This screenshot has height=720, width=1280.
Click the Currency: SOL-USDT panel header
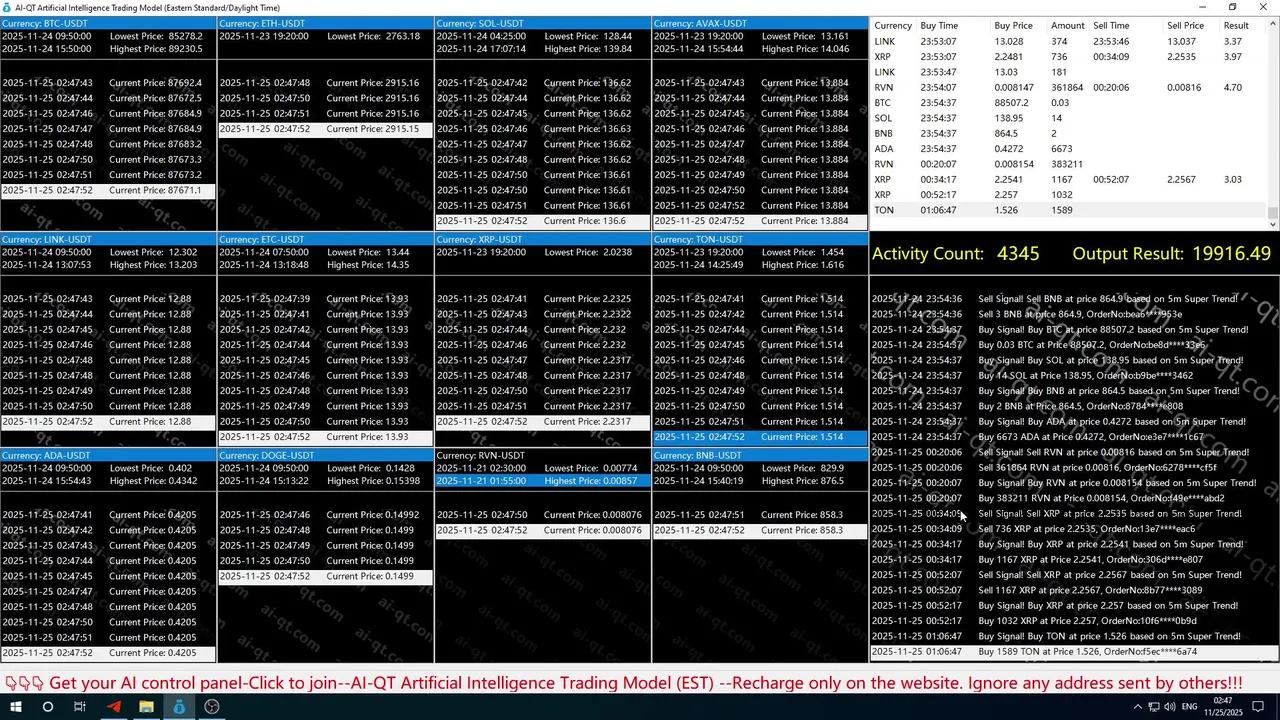[x=543, y=23]
